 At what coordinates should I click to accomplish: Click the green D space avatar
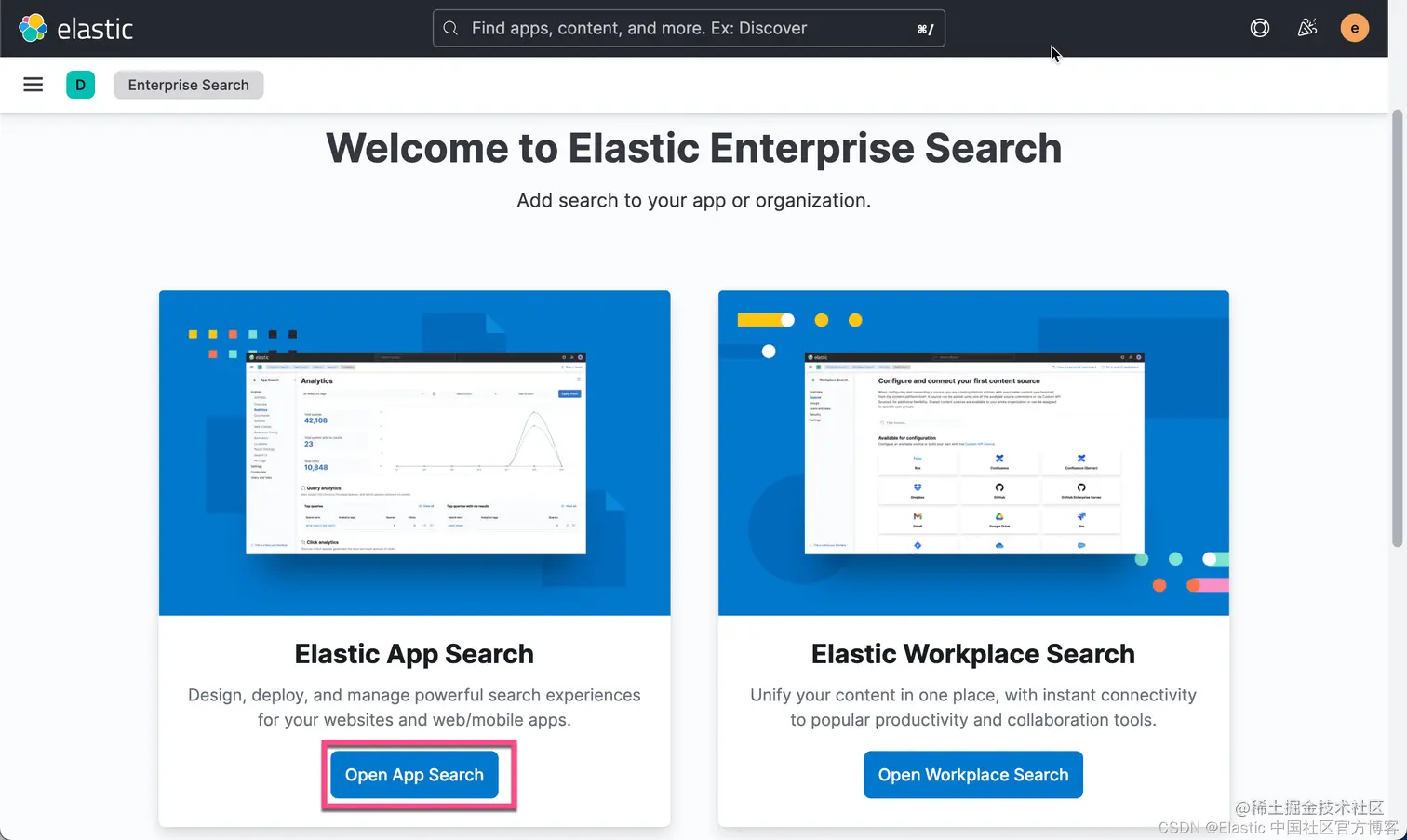tap(81, 85)
